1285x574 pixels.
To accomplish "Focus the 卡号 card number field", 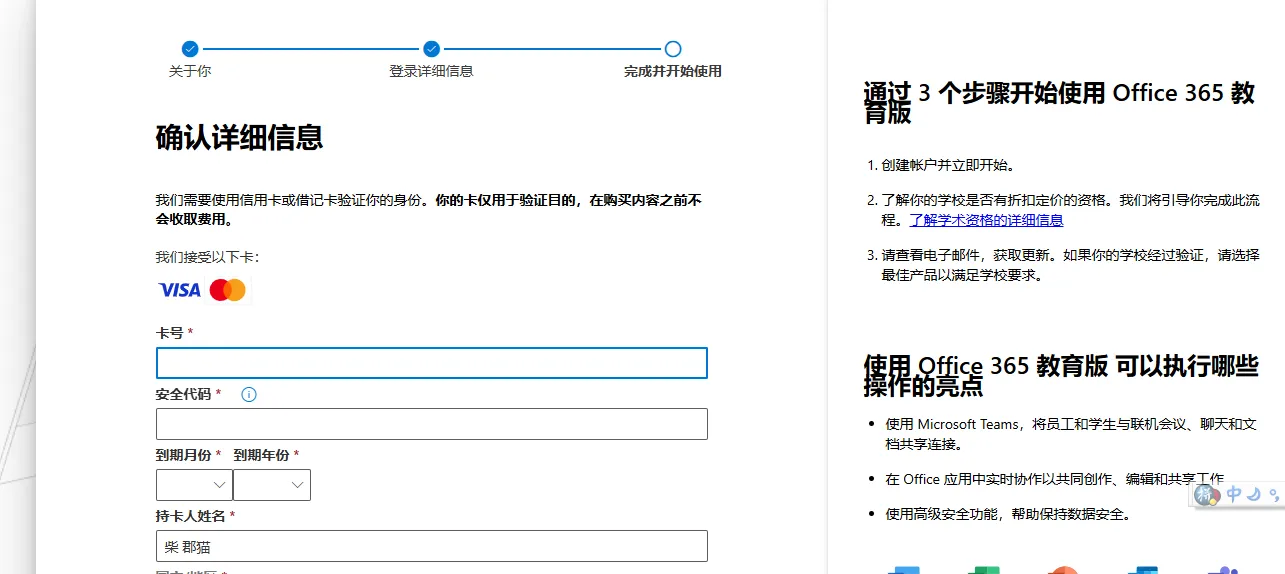I will coord(431,363).
